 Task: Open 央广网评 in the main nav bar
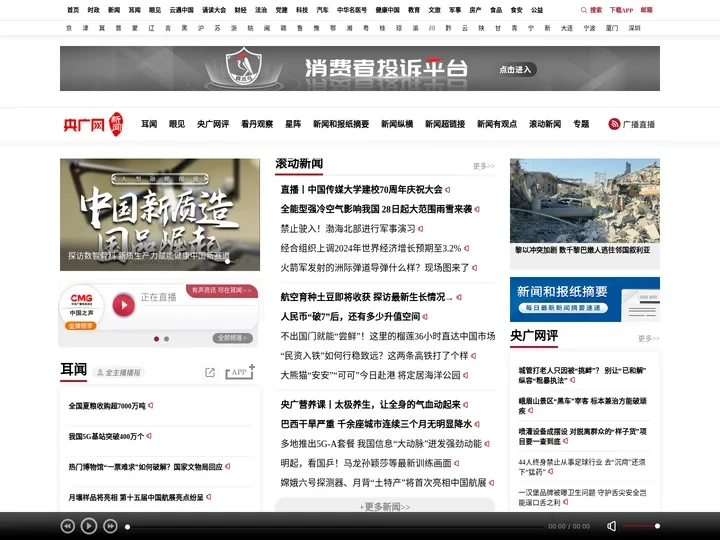point(213,124)
